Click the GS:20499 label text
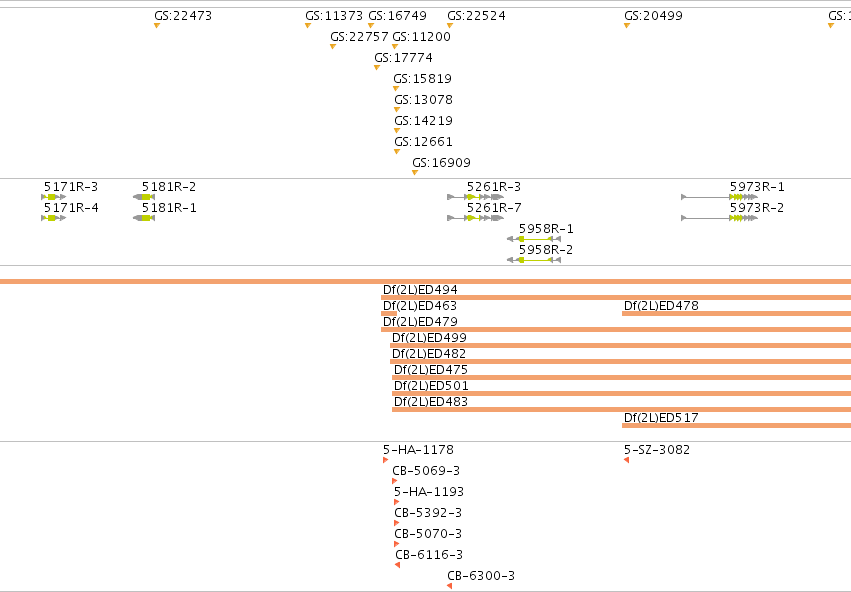 653,16
